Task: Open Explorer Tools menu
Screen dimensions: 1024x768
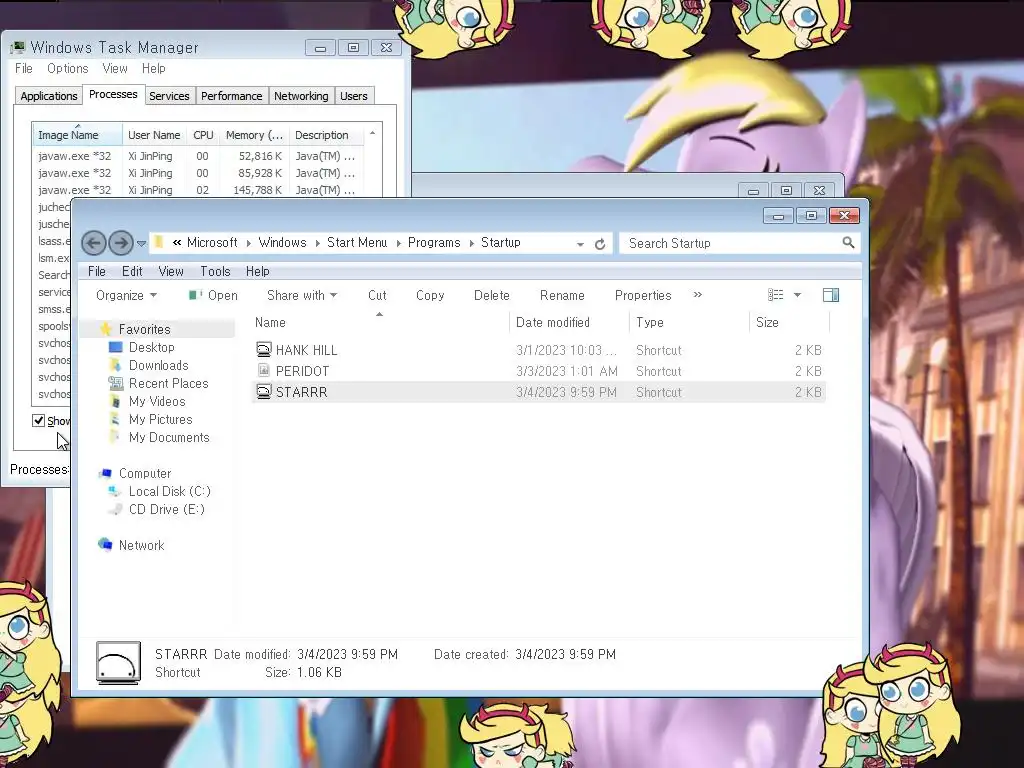Action: tap(215, 271)
